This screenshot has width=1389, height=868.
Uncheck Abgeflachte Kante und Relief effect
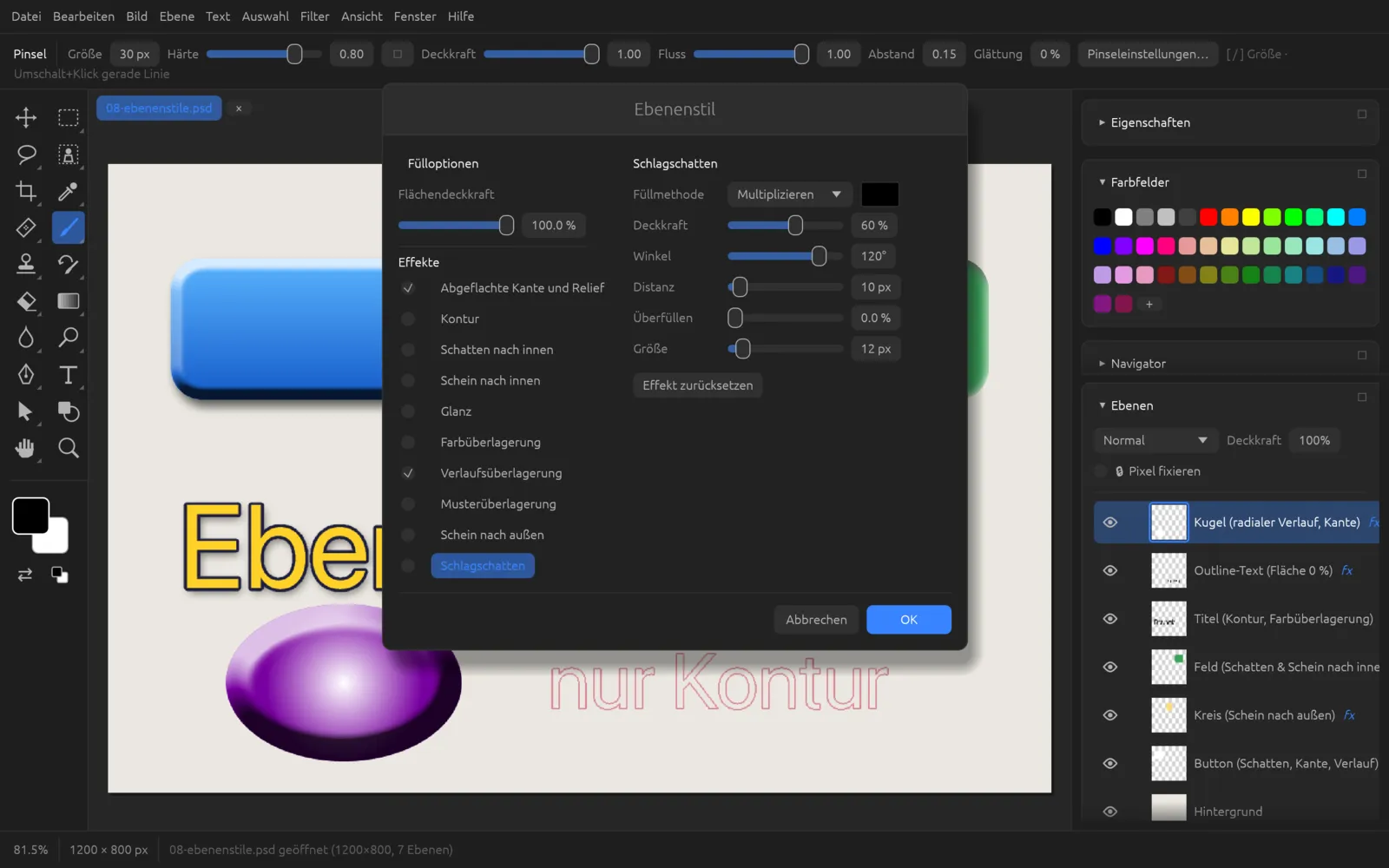pyautogui.click(x=408, y=288)
